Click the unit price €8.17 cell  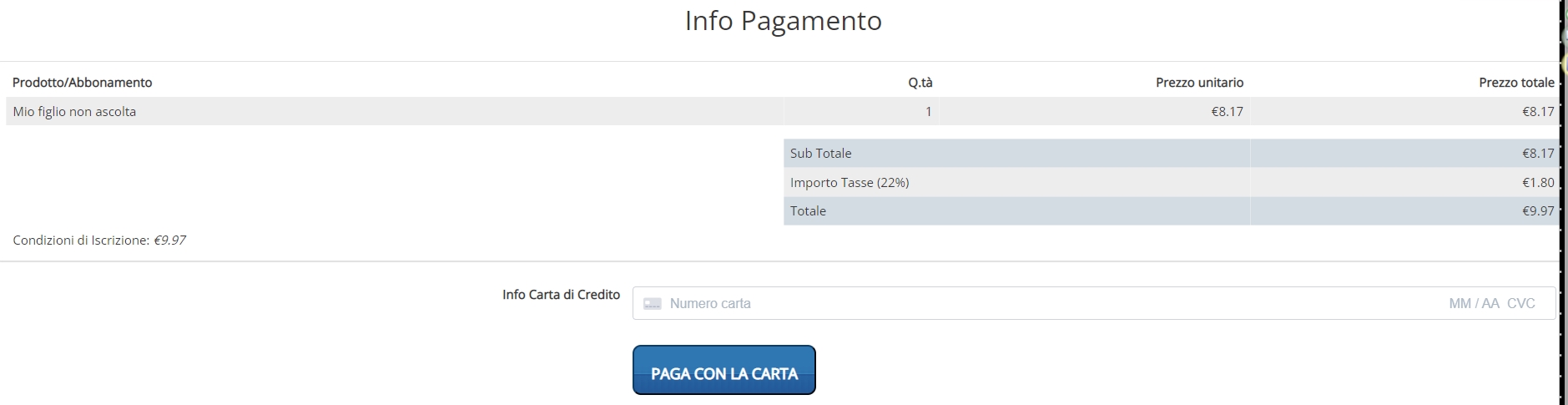pyautogui.click(x=1227, y=112)
